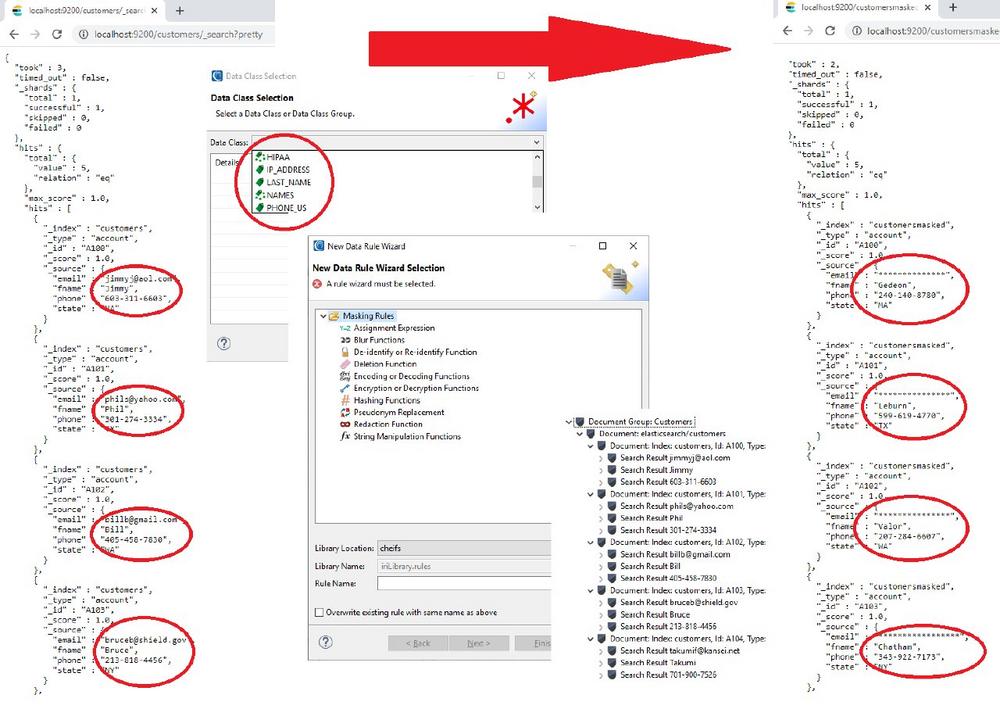Switch to the localhost:9200/customers/_search browser tab

(80, 10)
